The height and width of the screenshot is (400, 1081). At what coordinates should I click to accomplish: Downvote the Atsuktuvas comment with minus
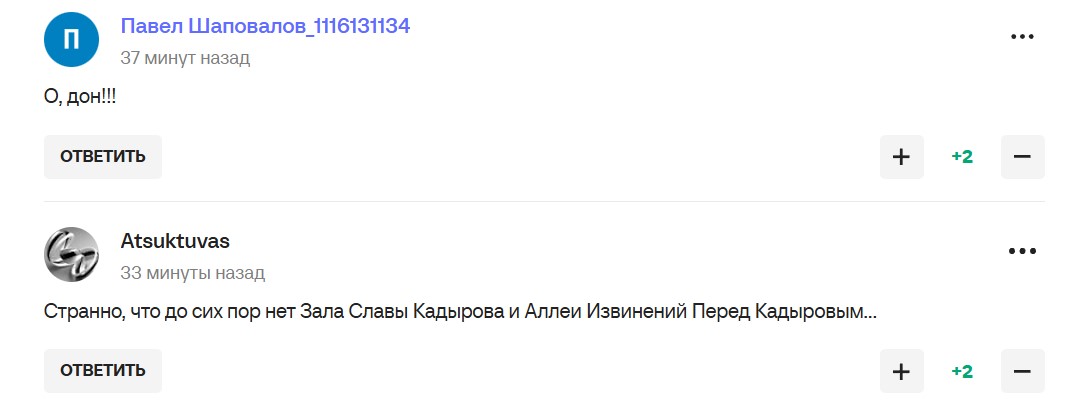(x=1022, y=371)
